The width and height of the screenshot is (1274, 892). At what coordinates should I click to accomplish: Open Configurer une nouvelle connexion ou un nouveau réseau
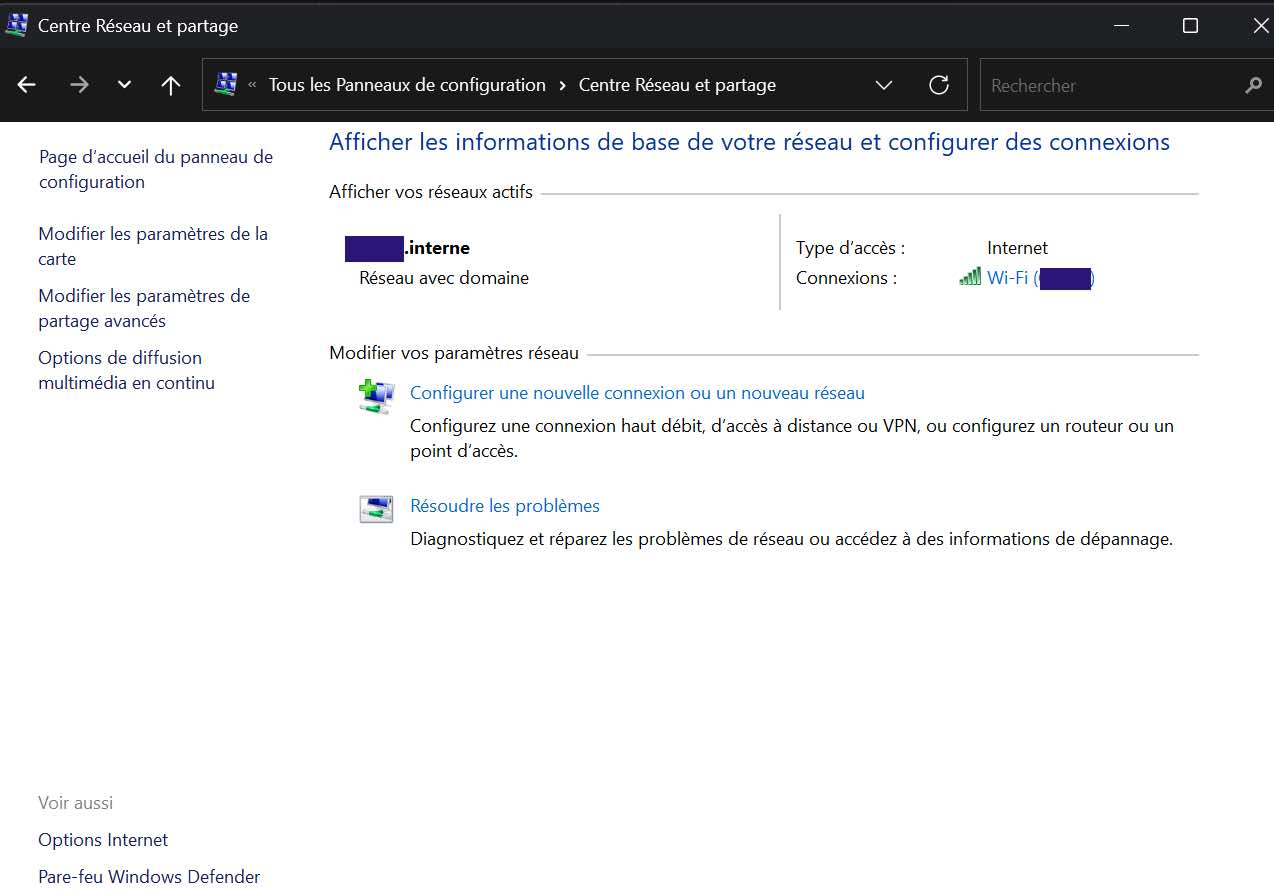click(637, 393)
